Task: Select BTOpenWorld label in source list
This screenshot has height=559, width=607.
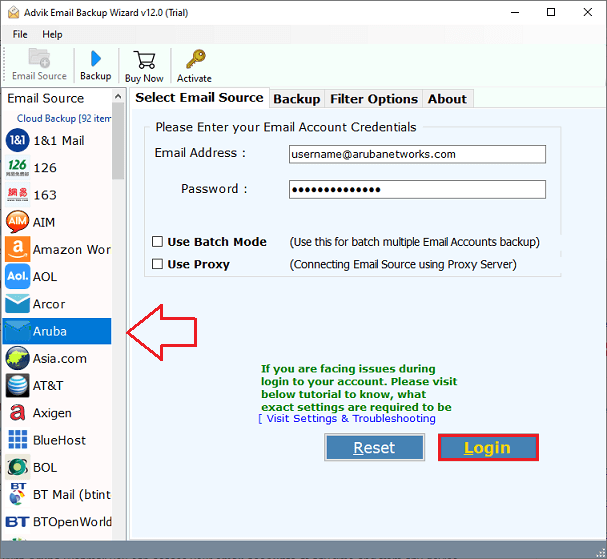Action: pyautogui.click(x=72, y=522)
